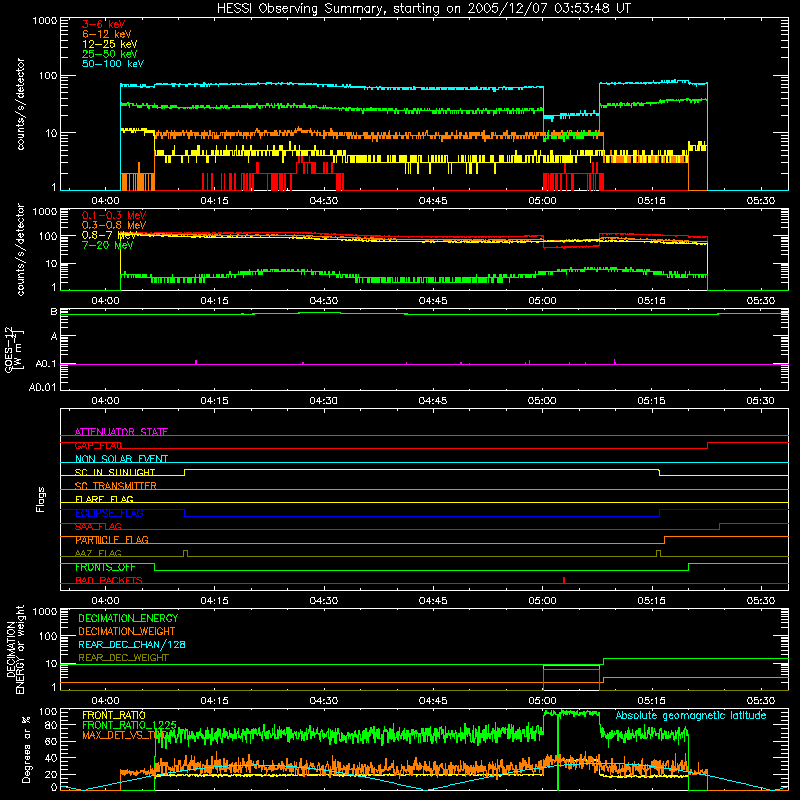Click the 0.3-0.8 MeV legend label
This screenshot has height=800, width=800.
(x=114, y=225)
